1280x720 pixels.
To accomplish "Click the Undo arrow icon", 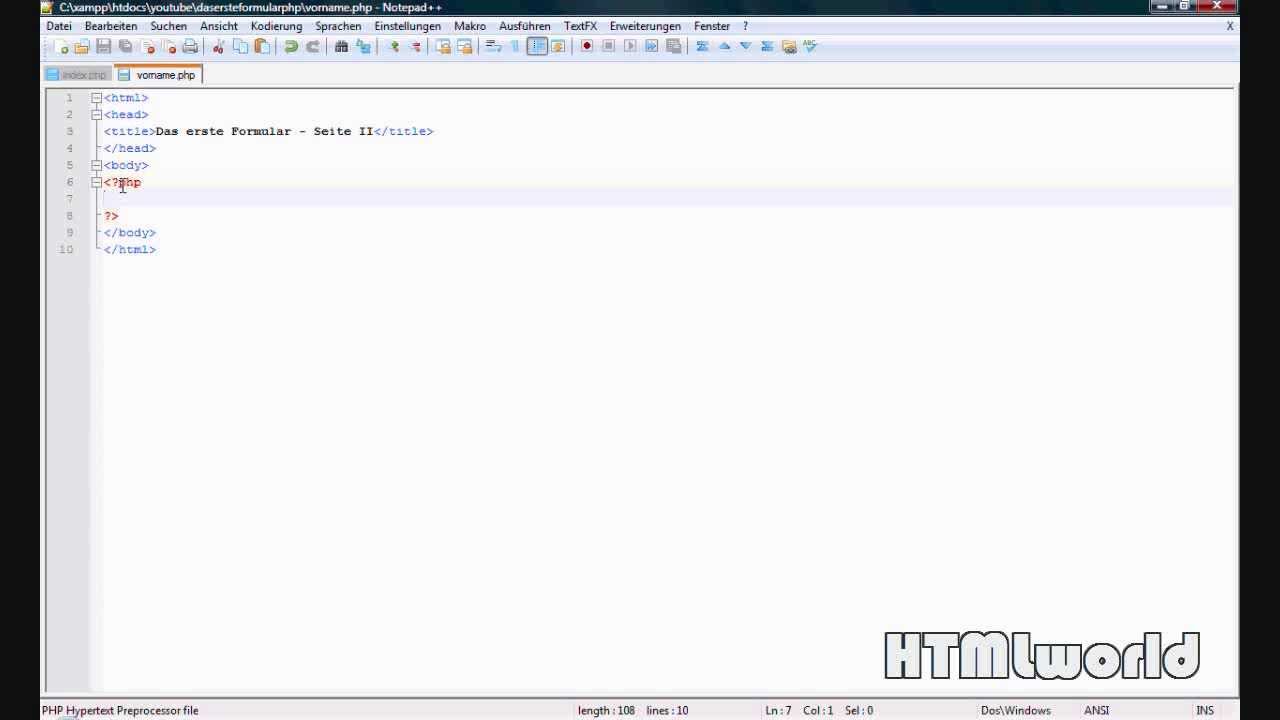I will pyautogui.click(x=291, y=47).
